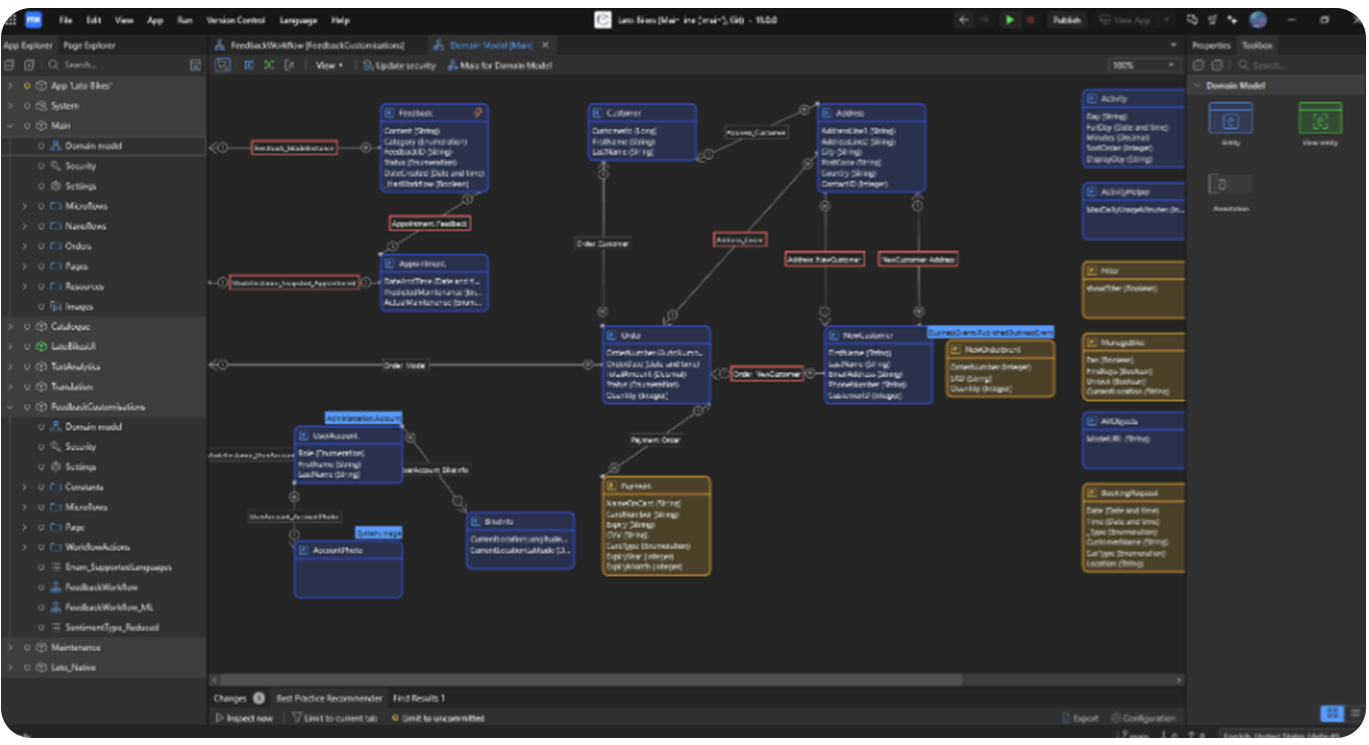Open the View dropdown in editor toolbar

pos(330,63)
